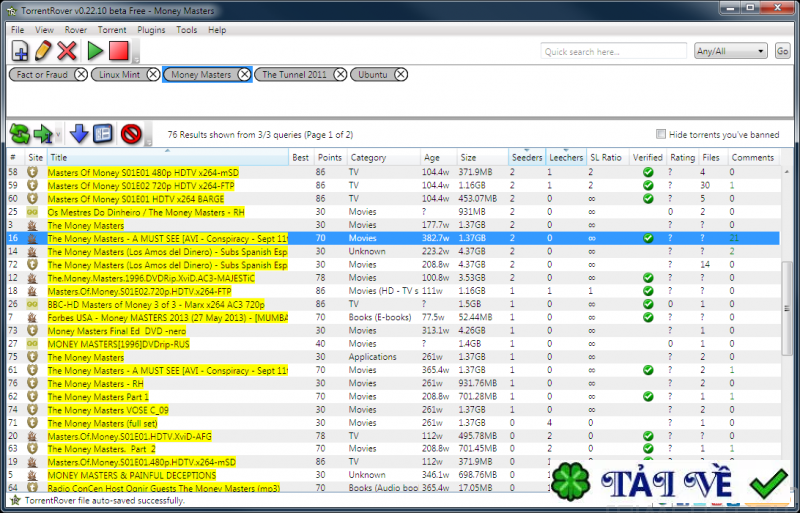Close the Fact or Fraud query tab
Viewport: 800px width, 513px height.
pyautogui.click(x=80, y=74)
